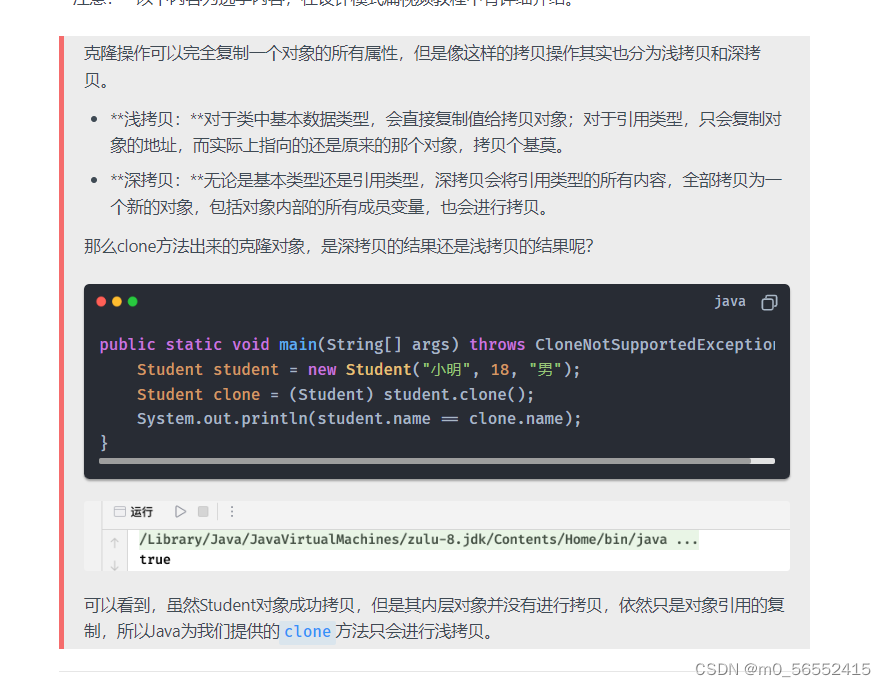Copy the java code block via copy icon
The width and height of the screenshot is (886, 687).
click(769, 302)
